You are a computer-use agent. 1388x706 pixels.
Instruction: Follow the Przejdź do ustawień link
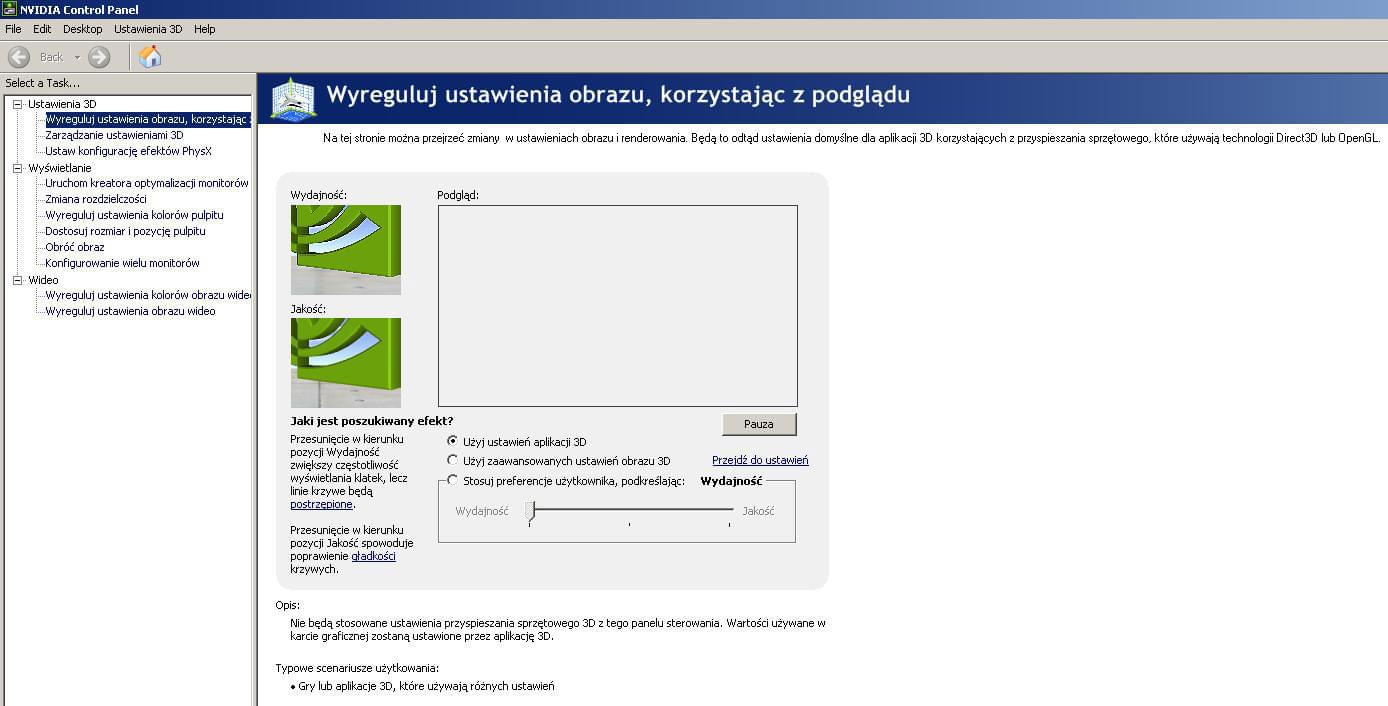coord(760,460)
